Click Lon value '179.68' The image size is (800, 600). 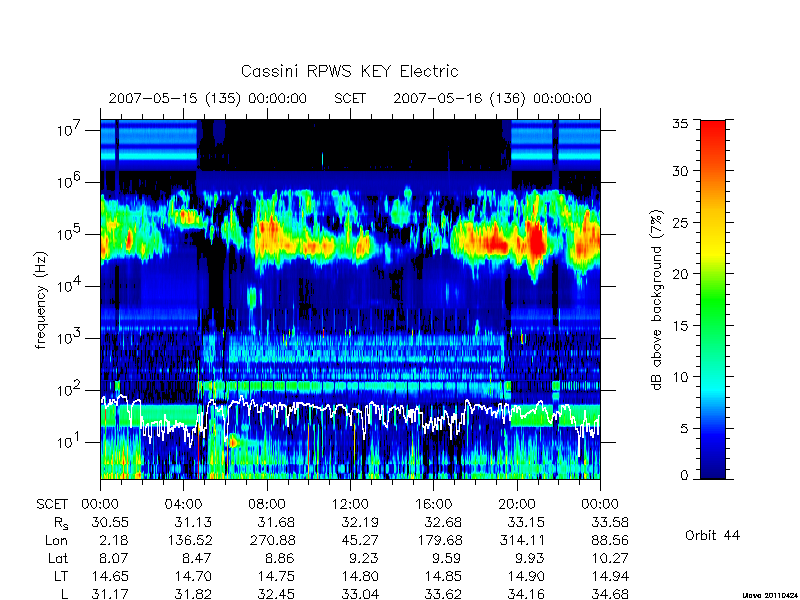[x=439, y=540]
